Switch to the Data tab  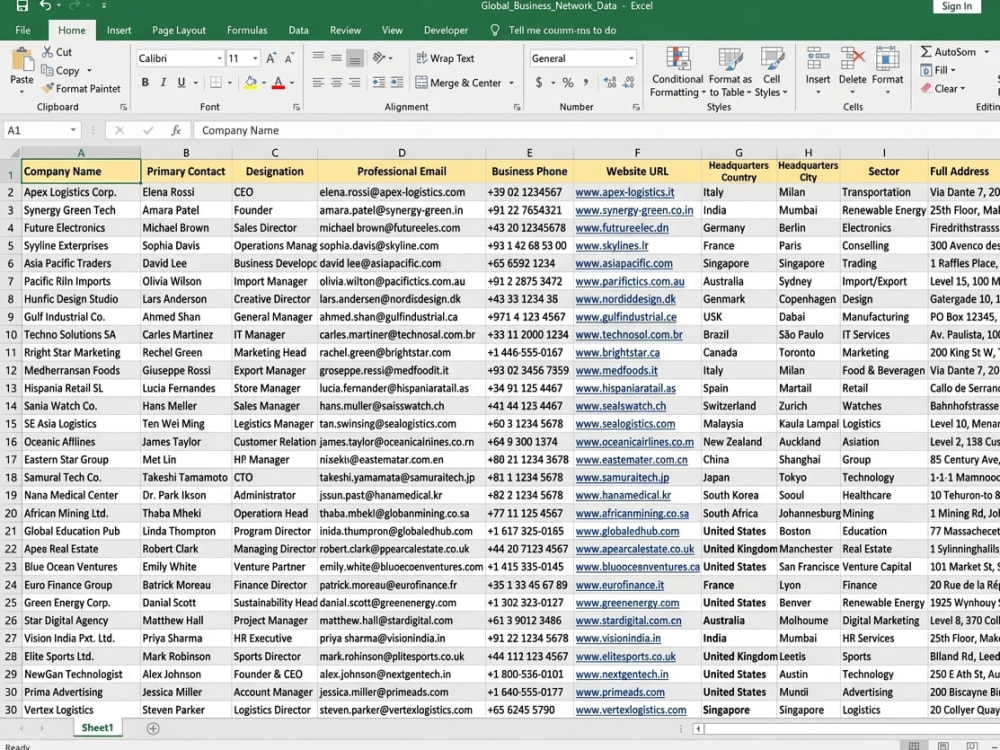point(298,30)
